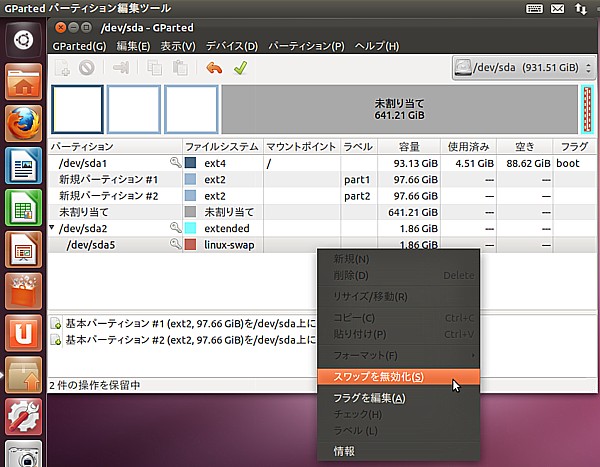Launch LibreOffice Calc from launcher
The width and height of the screenshot is (600, 467).
click(x=23, y=208)
